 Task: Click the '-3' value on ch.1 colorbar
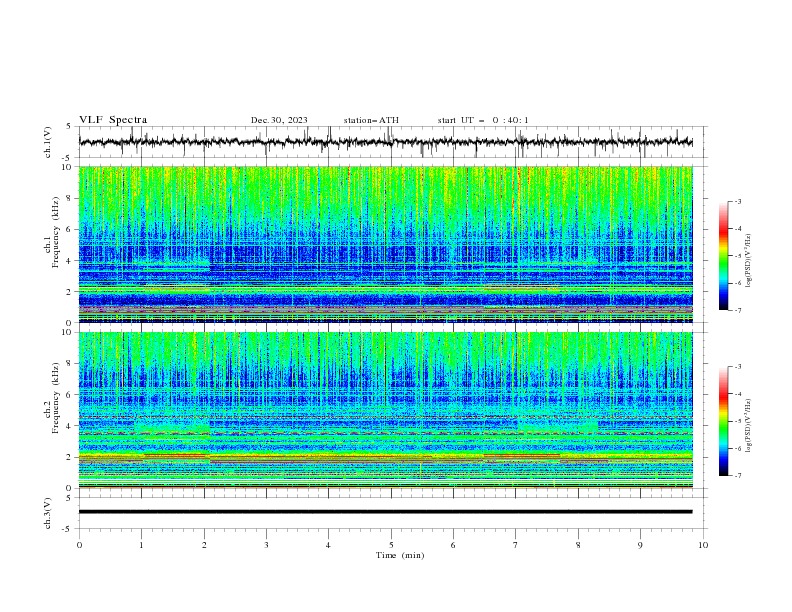(x=737, y=201)
